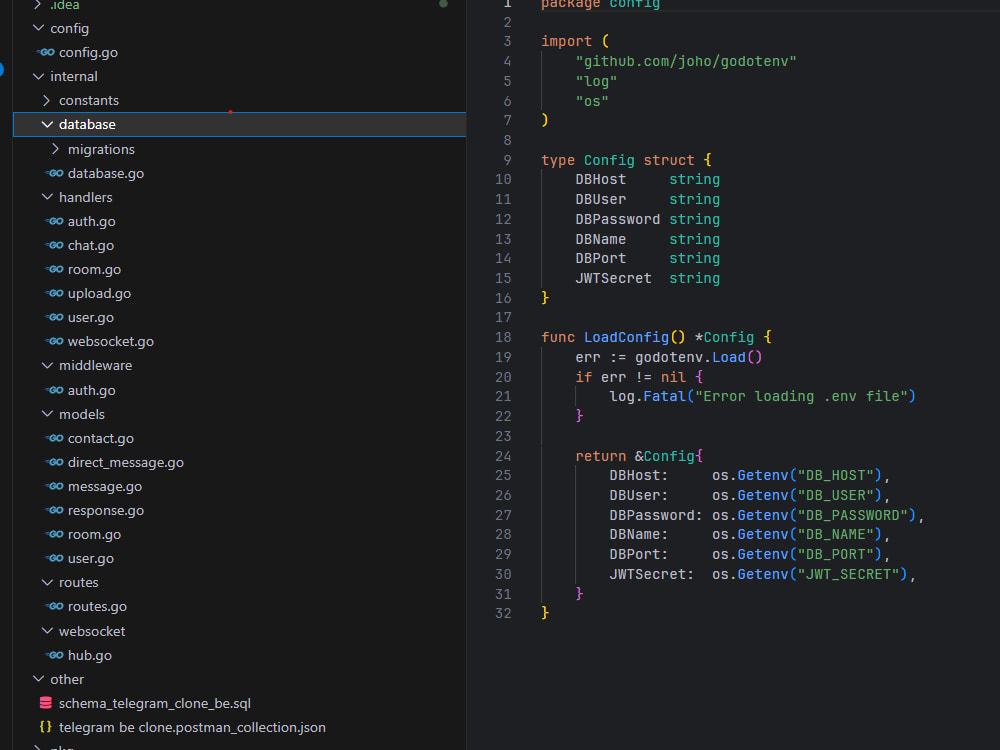Image resolution: width=1000 pixels, height=750 pixels.
Task: Open contact.go model file
Action: point(101,439)
